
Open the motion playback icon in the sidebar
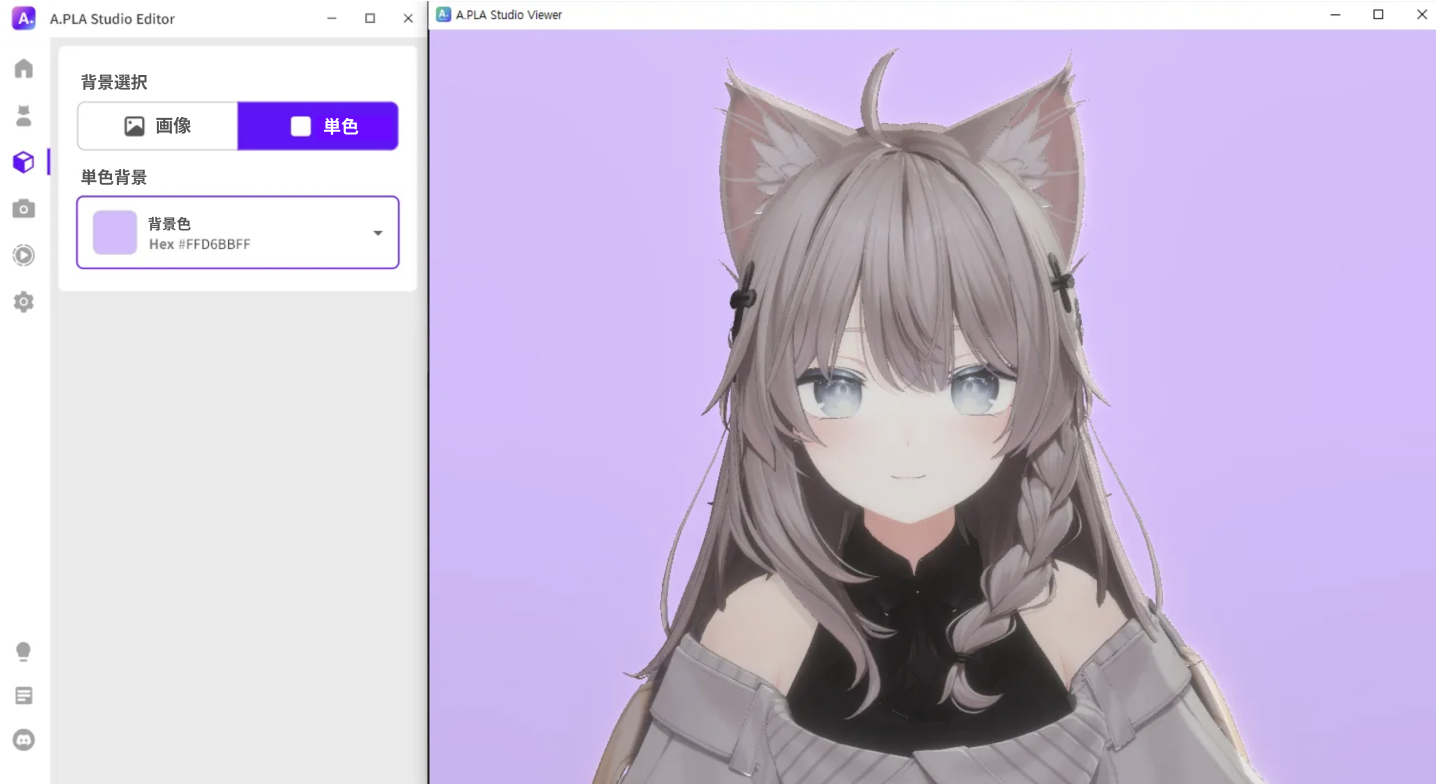pos(24,255)
